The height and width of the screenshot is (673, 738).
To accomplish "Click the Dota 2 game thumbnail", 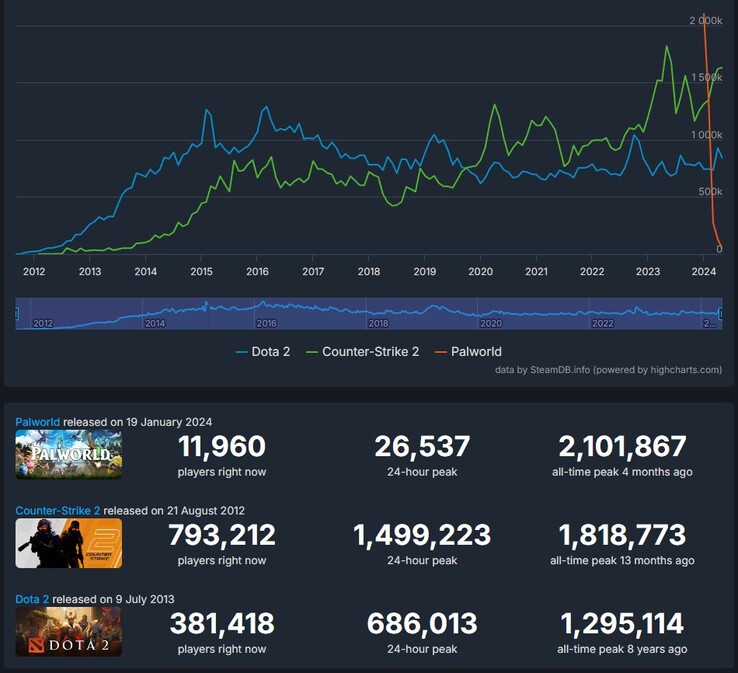I will [x=69, y=631].
